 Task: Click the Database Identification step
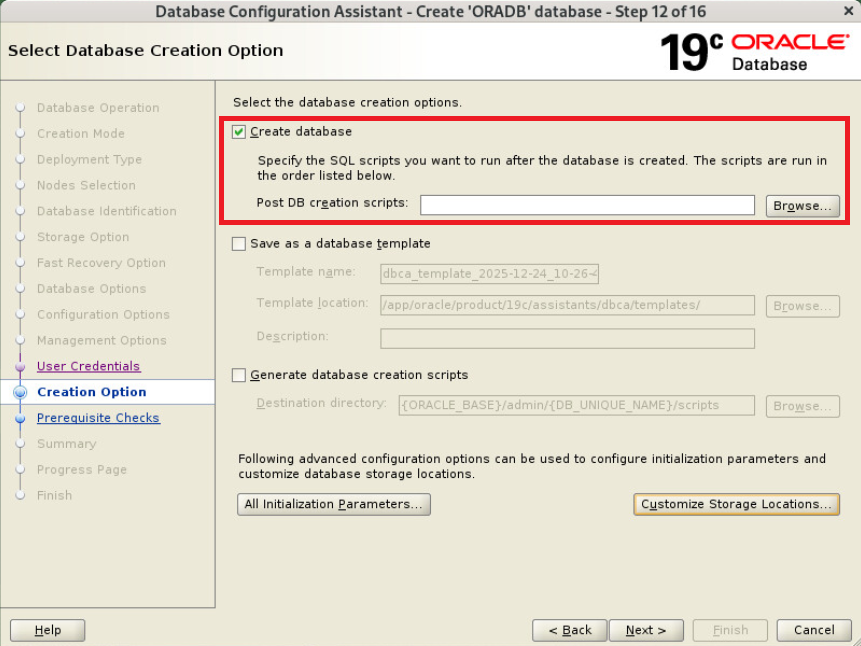coord(107,211)
